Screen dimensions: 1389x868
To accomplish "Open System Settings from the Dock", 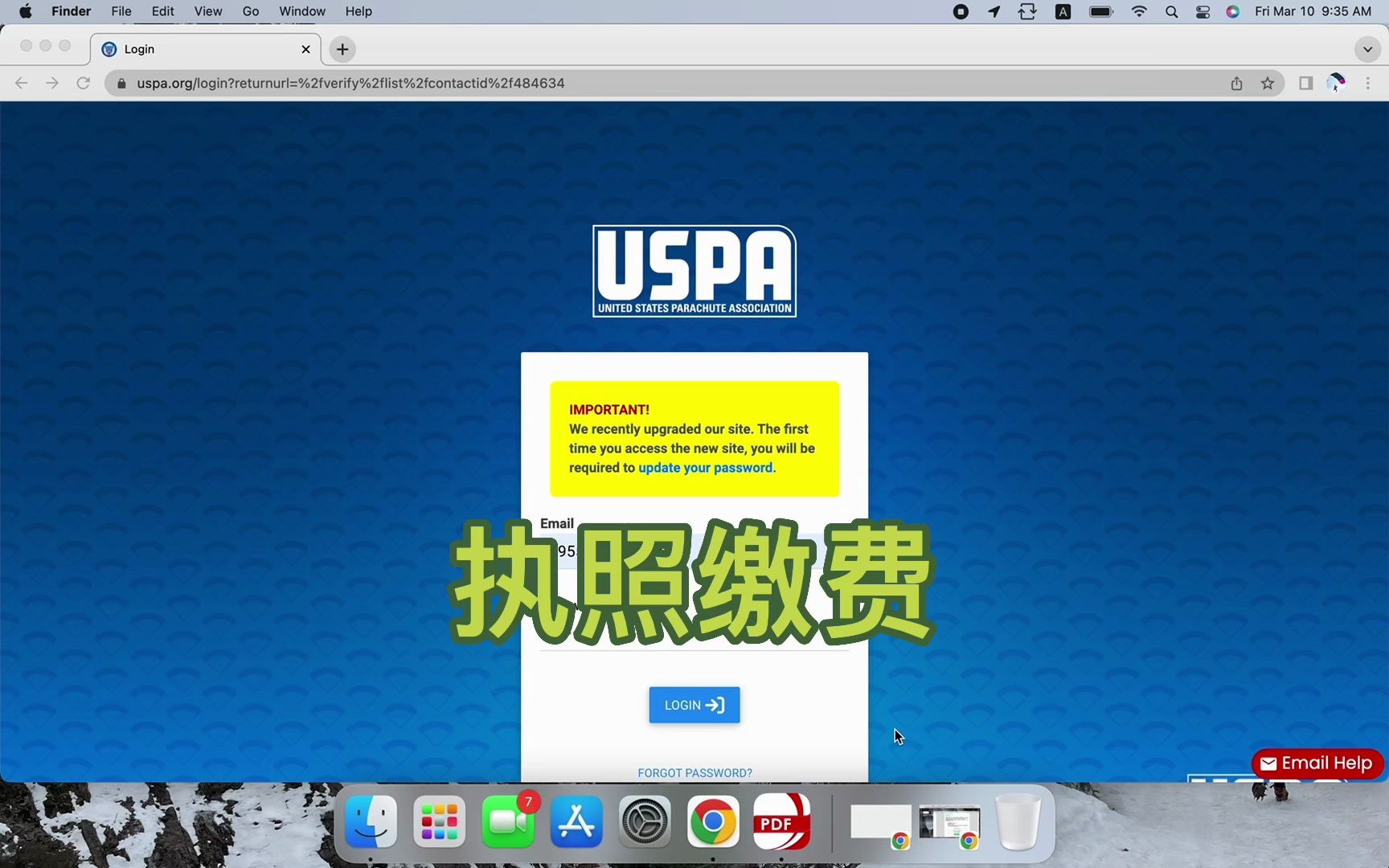I will (645, 822).
